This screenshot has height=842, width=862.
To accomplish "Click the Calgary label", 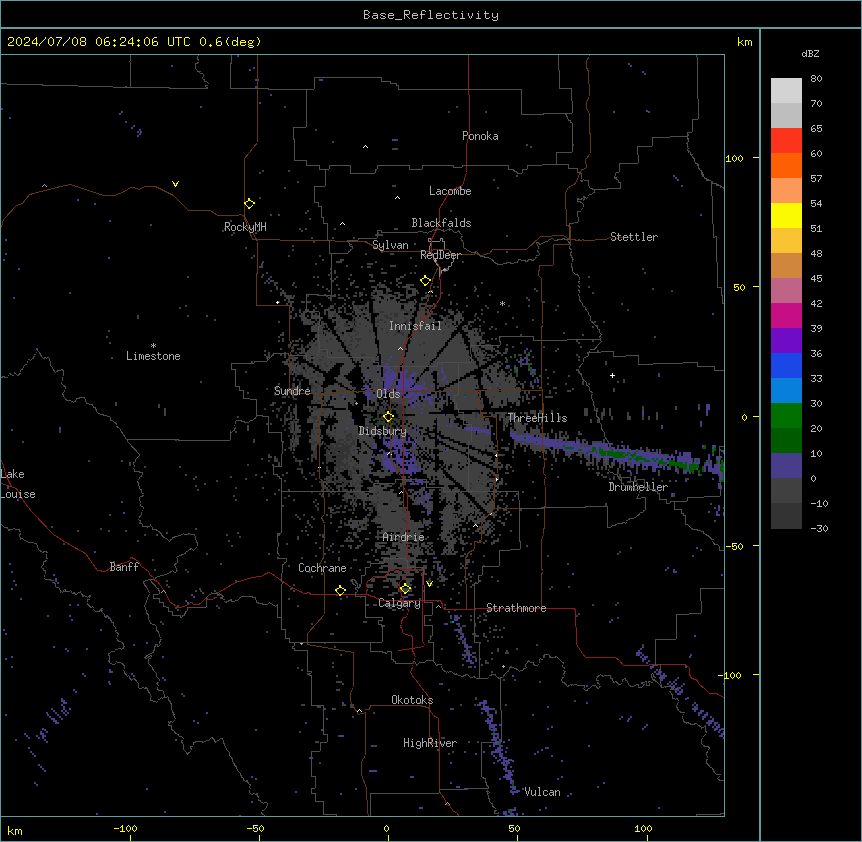I will pyautogui.click(x=400, y=603).
